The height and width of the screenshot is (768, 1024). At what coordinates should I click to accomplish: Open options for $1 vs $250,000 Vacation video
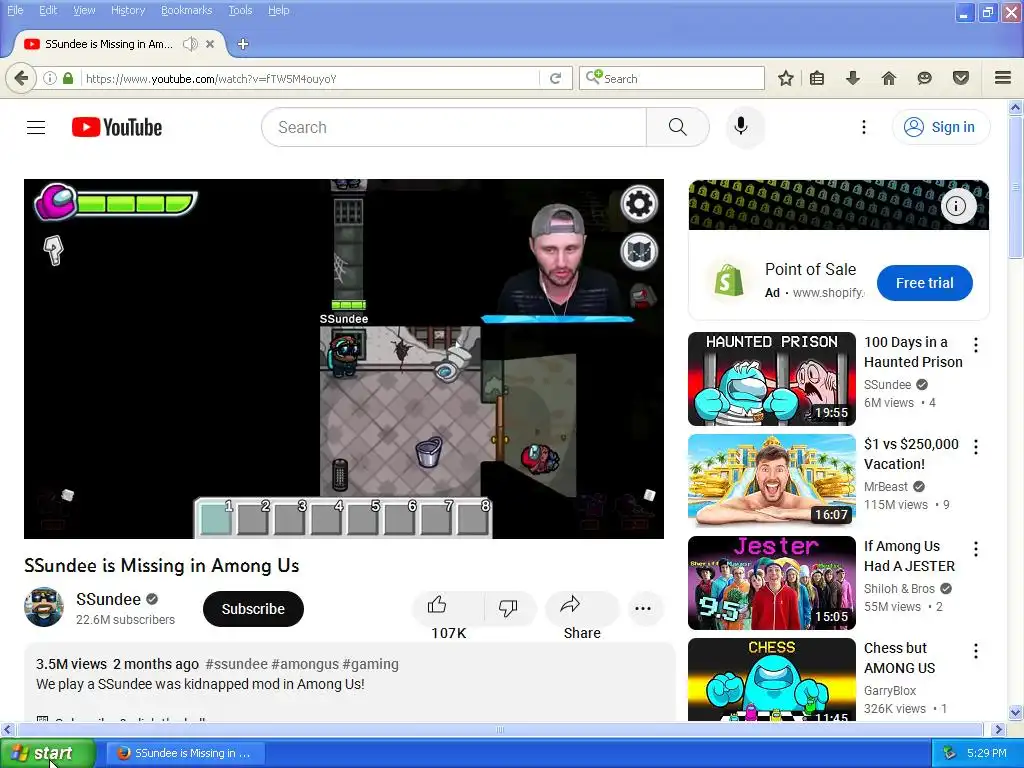976,447
